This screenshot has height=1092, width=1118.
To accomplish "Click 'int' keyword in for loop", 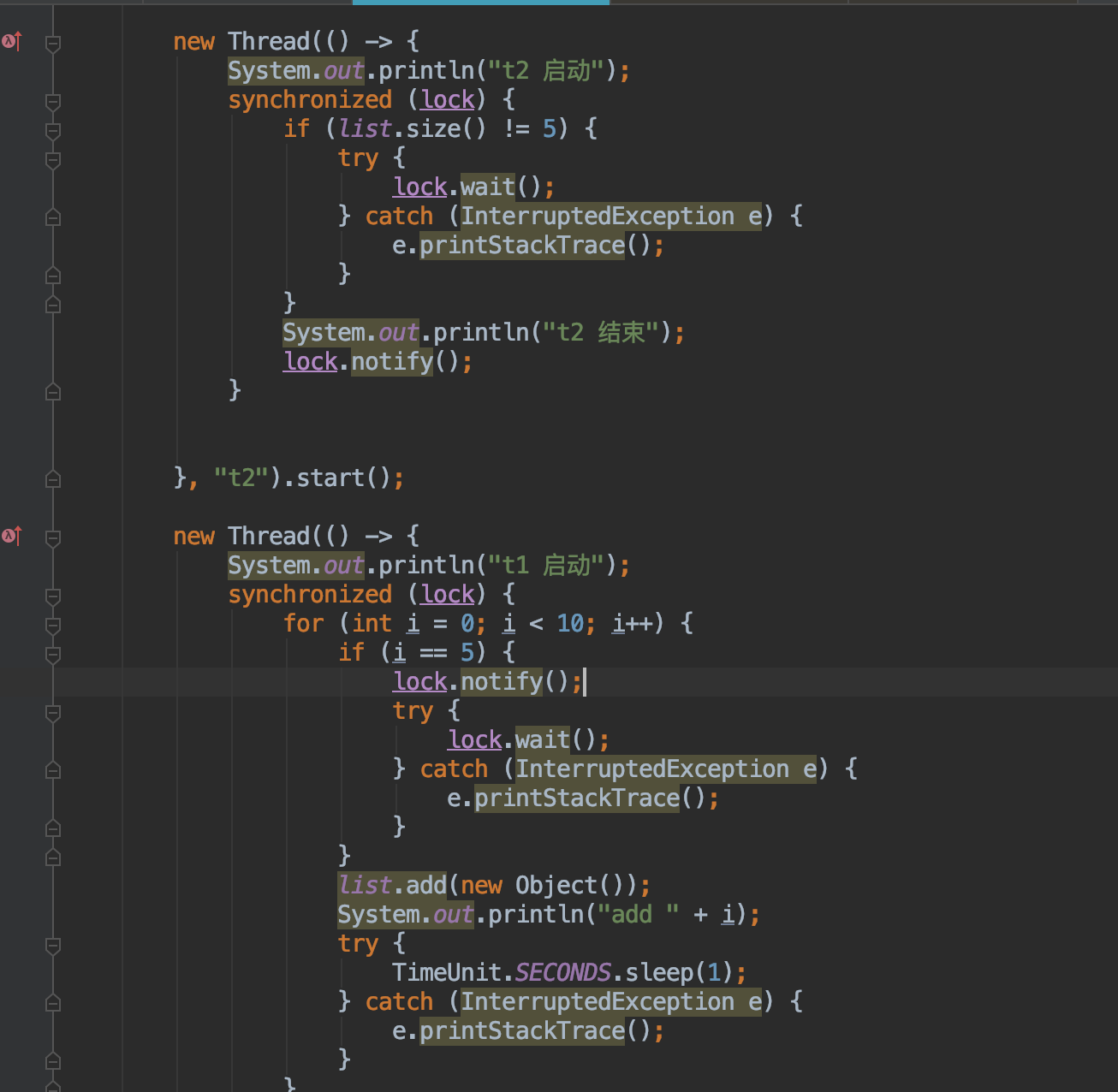I will [x=372, y=623].
